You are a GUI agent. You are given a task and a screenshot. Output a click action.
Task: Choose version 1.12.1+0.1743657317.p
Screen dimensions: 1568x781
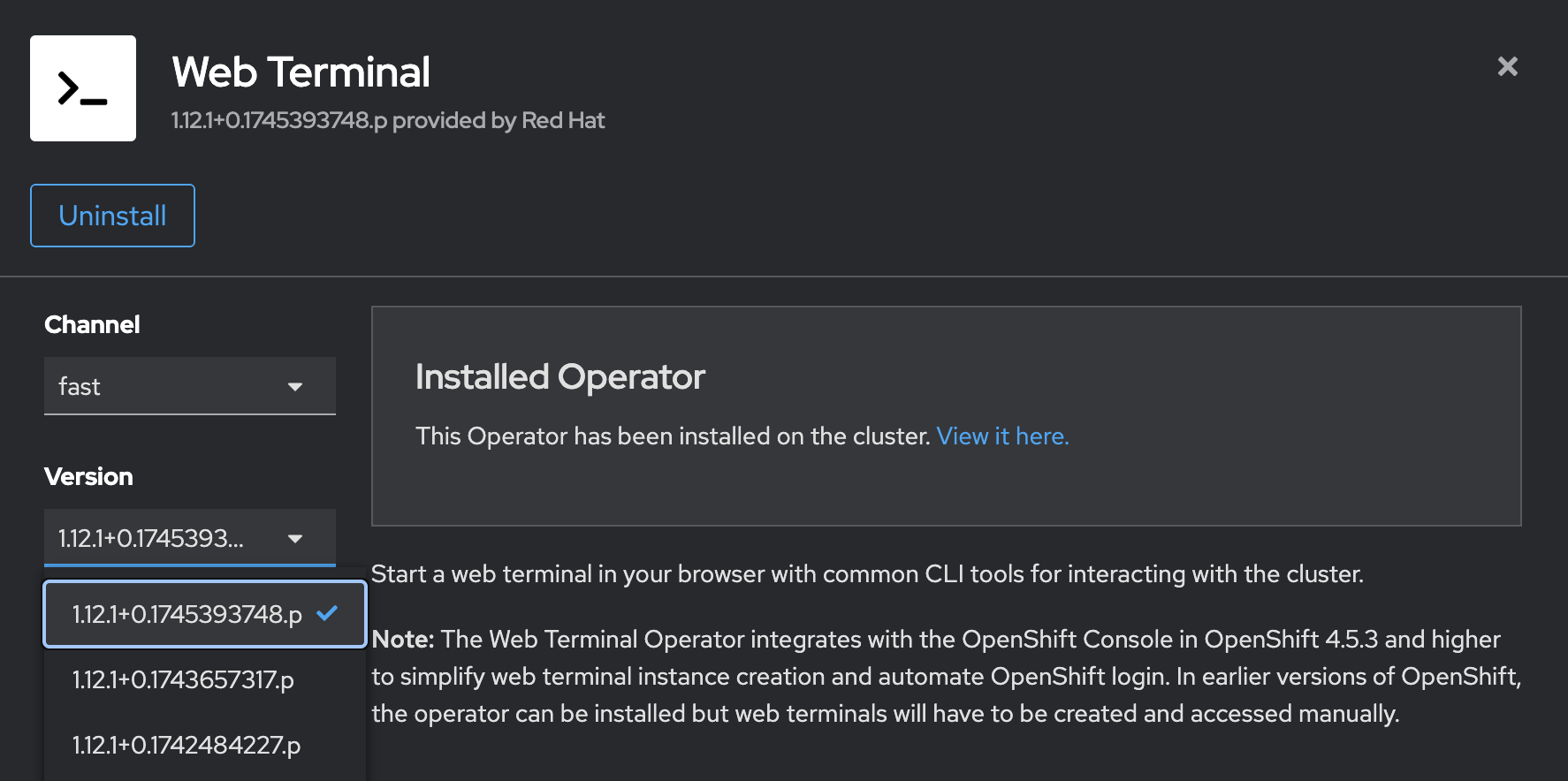click(183, 679)
